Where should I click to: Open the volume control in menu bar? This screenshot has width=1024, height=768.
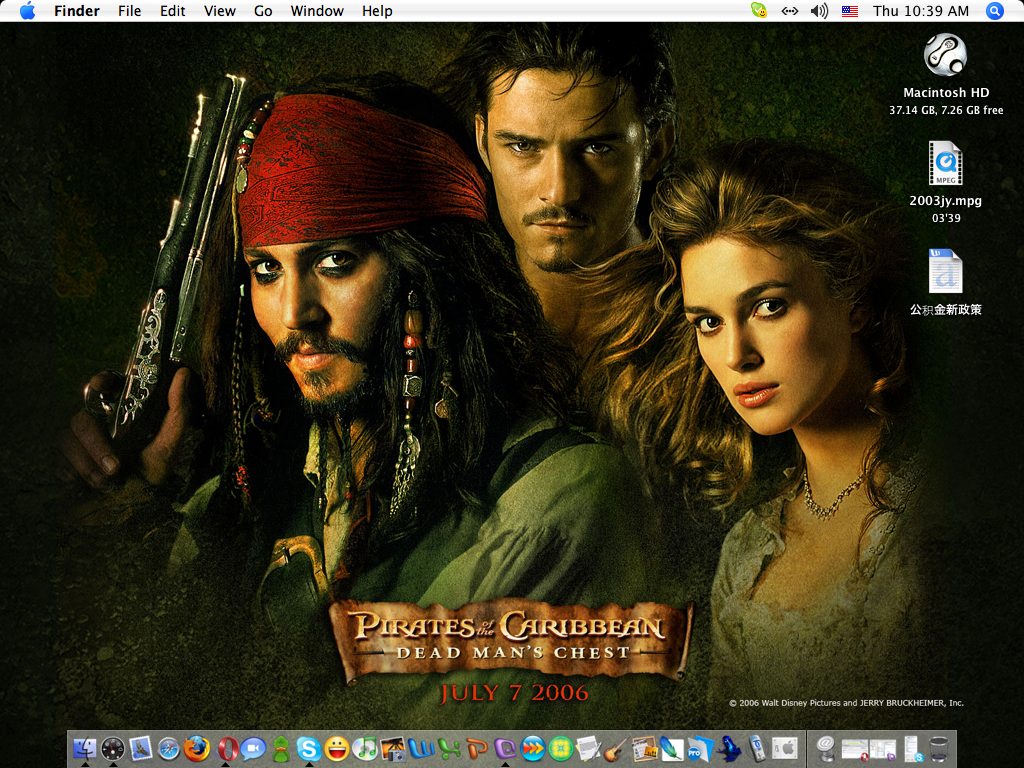[x=819, y=11]
